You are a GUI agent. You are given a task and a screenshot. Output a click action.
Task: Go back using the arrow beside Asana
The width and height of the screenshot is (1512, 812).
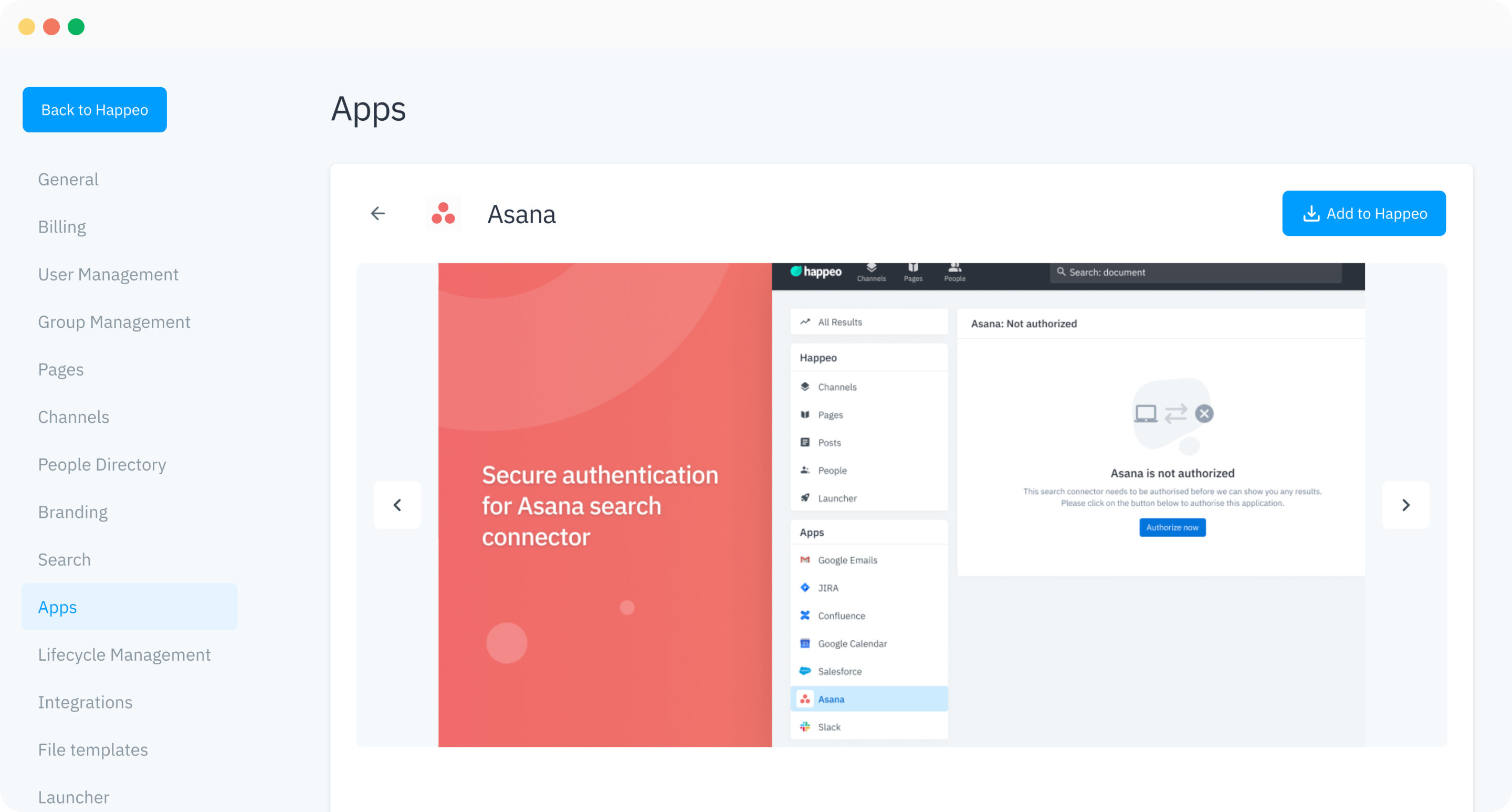pos(378,213)
